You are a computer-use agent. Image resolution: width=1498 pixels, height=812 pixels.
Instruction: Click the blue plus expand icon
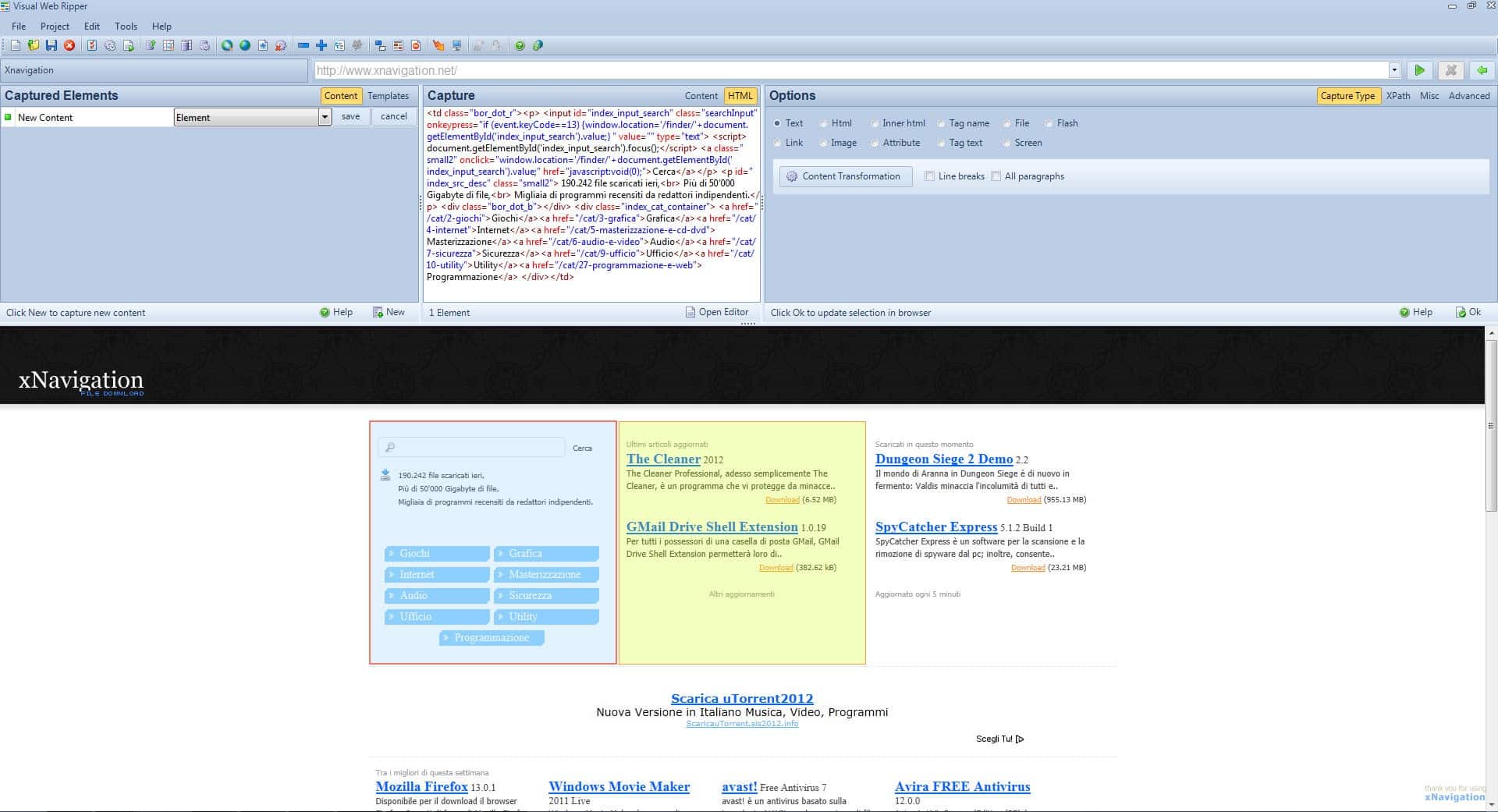321,45
